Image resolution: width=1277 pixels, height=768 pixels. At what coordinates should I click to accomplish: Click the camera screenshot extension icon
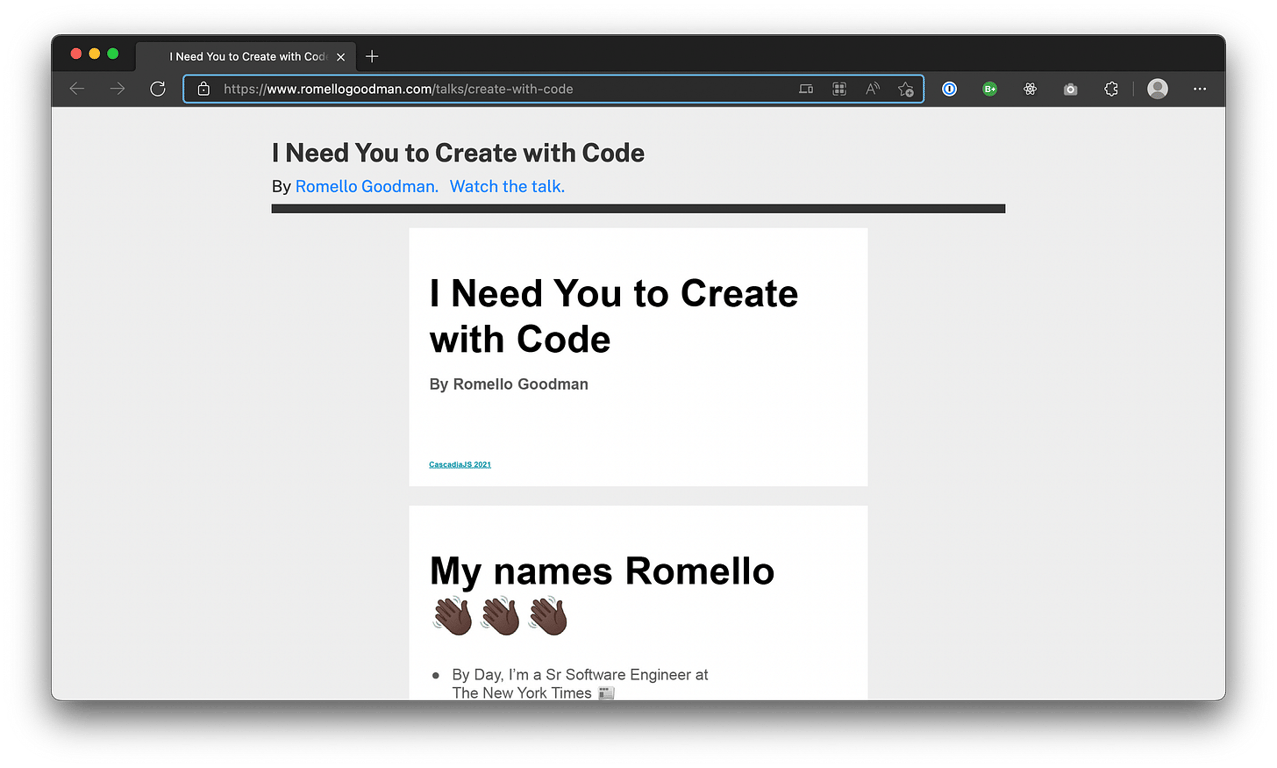(1070, 89)
